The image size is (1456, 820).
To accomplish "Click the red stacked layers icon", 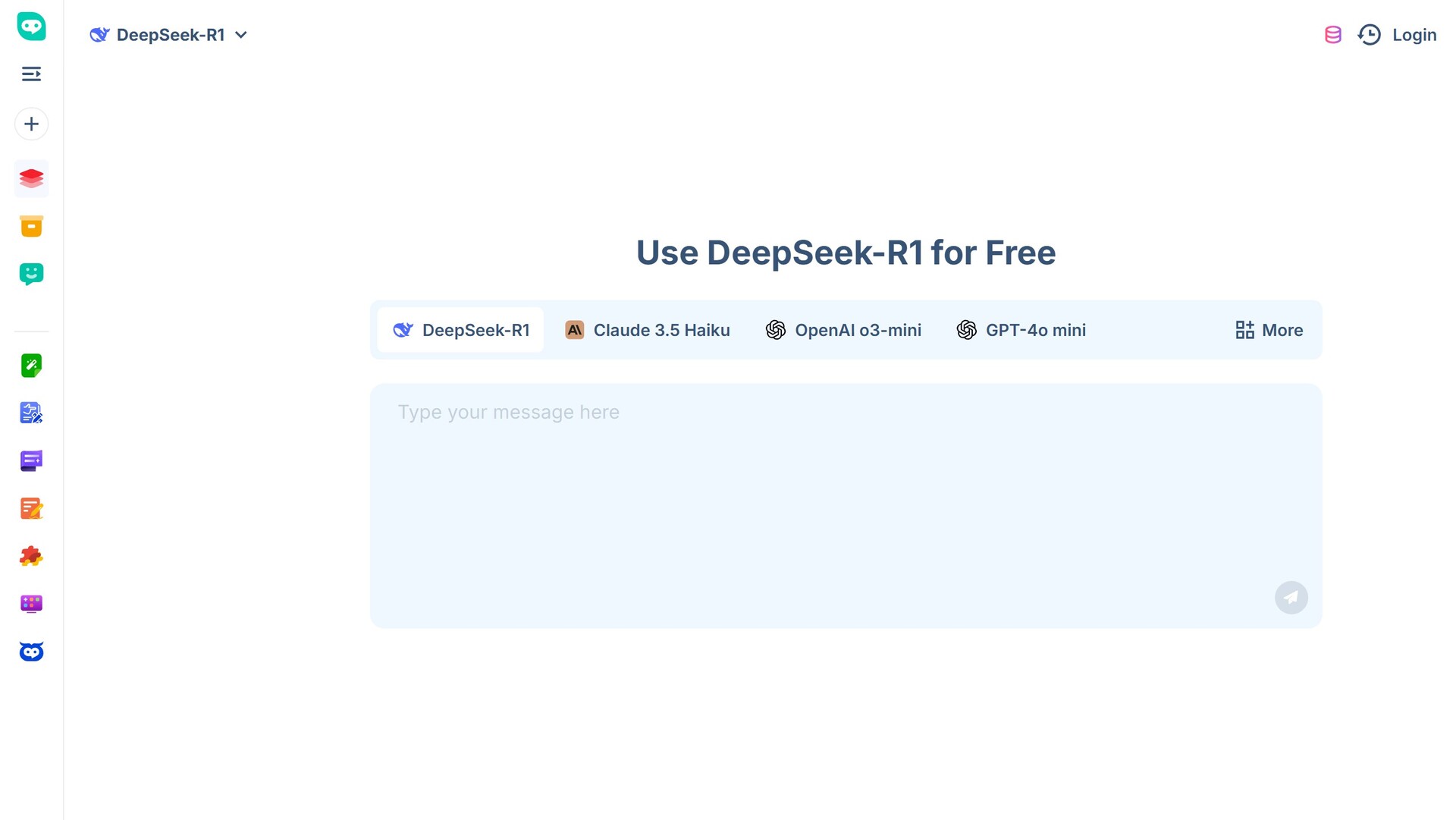I will (30, 178).
